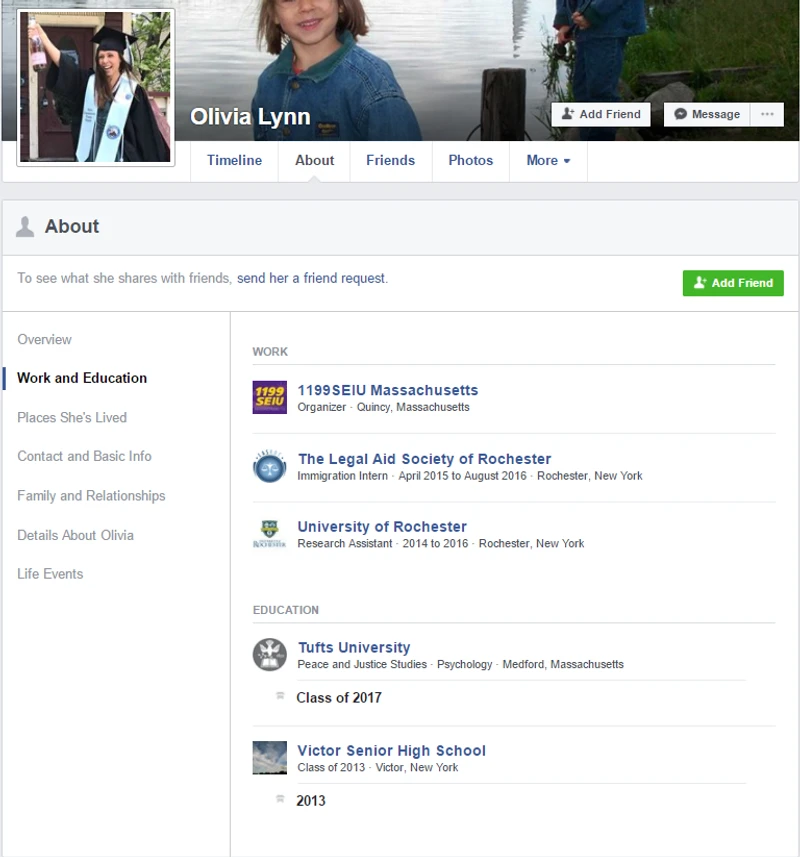Select the About tab
The image size is (800, 857).
tap(315, 160)
